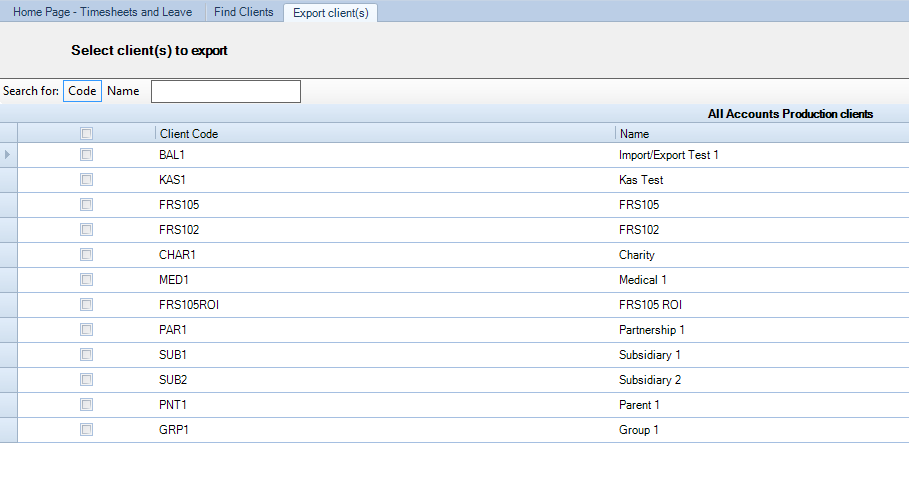
Task: Click name Group 1
Action: pyautogui.click(x=639, y=430)
